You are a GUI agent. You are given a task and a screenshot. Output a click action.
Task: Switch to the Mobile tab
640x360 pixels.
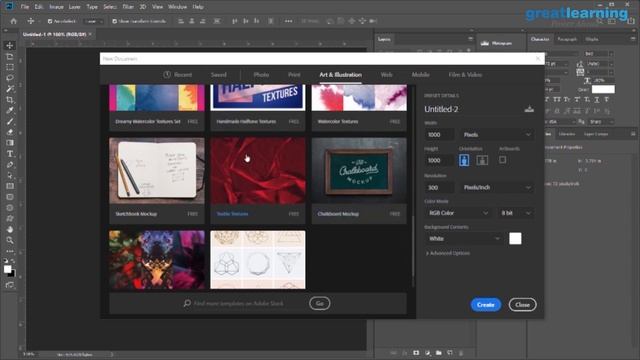coord(420,75)
